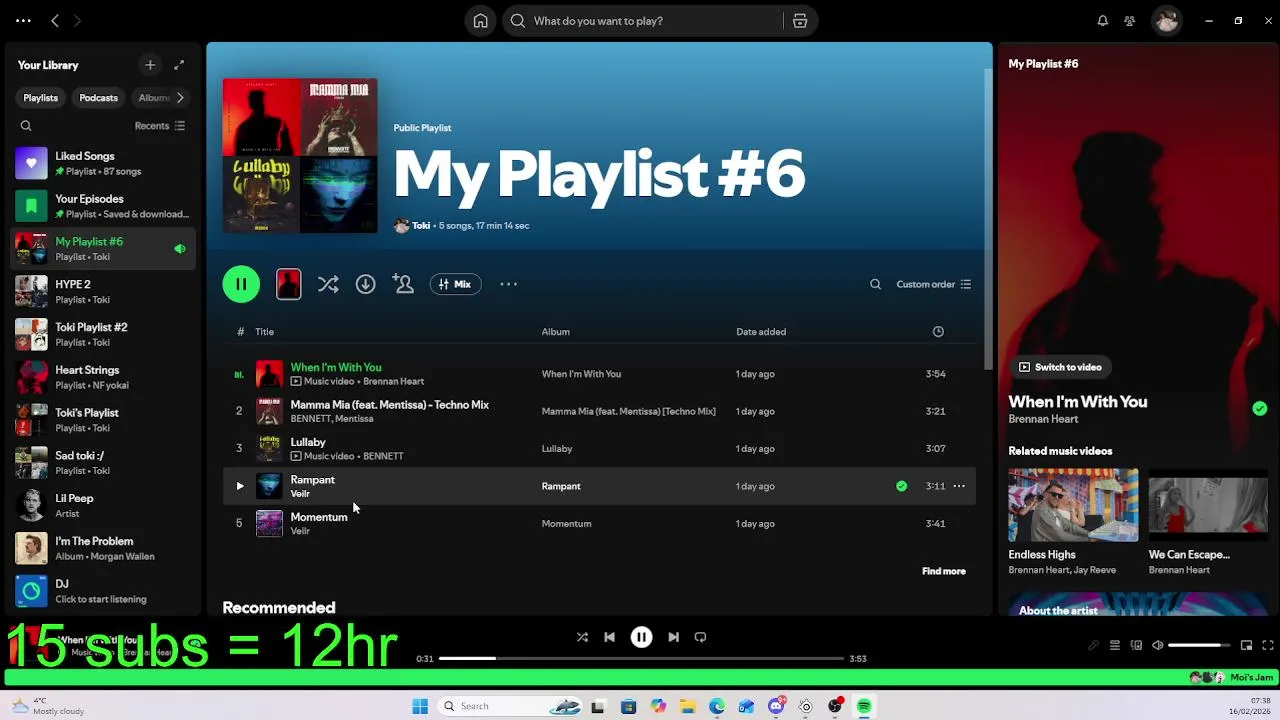The height and width of the screenshot is (720, 1280).
Task: Open the My Playlist #6 cover art
Action: [x=300, y=156]
